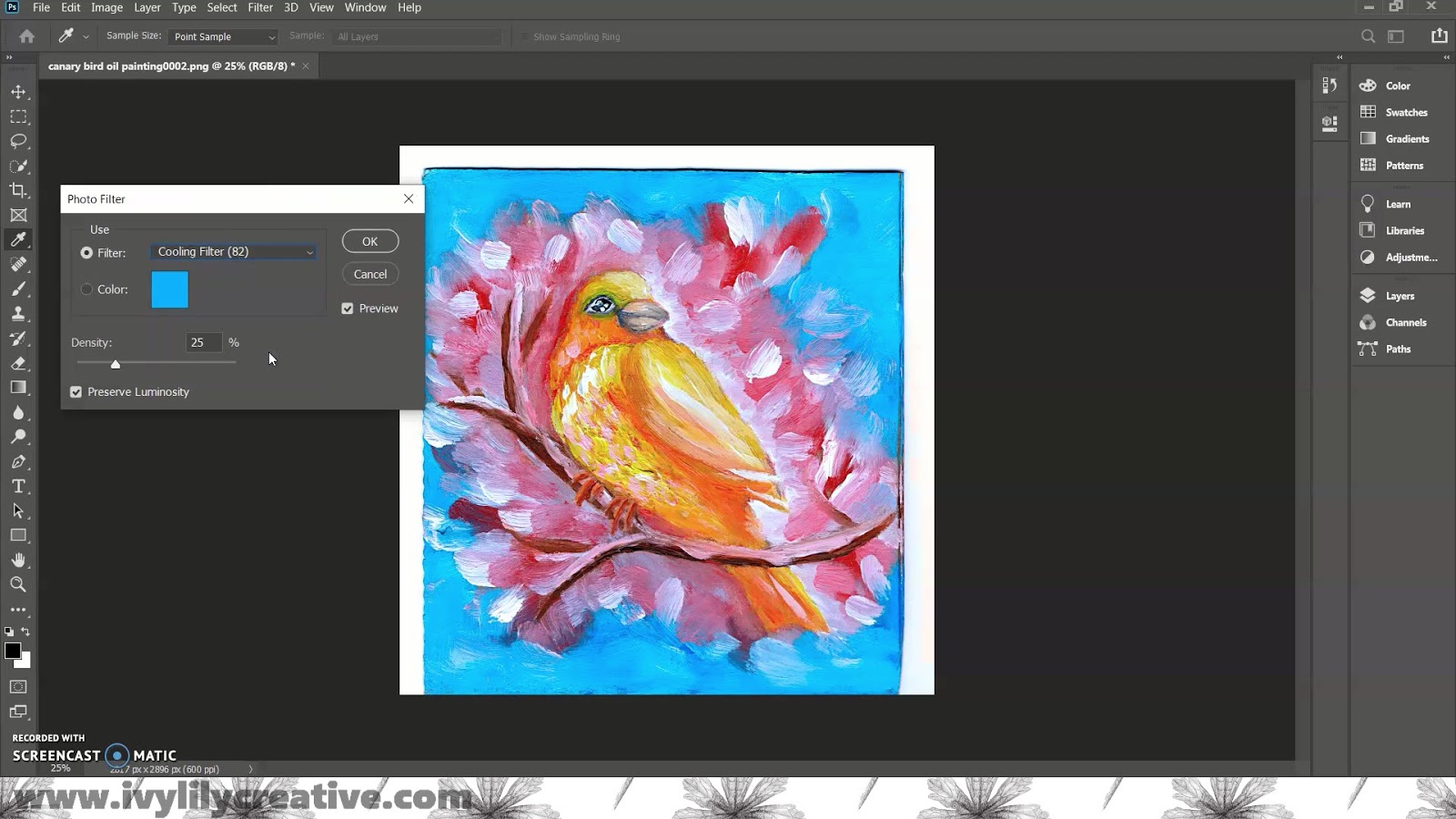Select the Quick Selection tool
The image size is (1456, 819).
coord(18,166)
